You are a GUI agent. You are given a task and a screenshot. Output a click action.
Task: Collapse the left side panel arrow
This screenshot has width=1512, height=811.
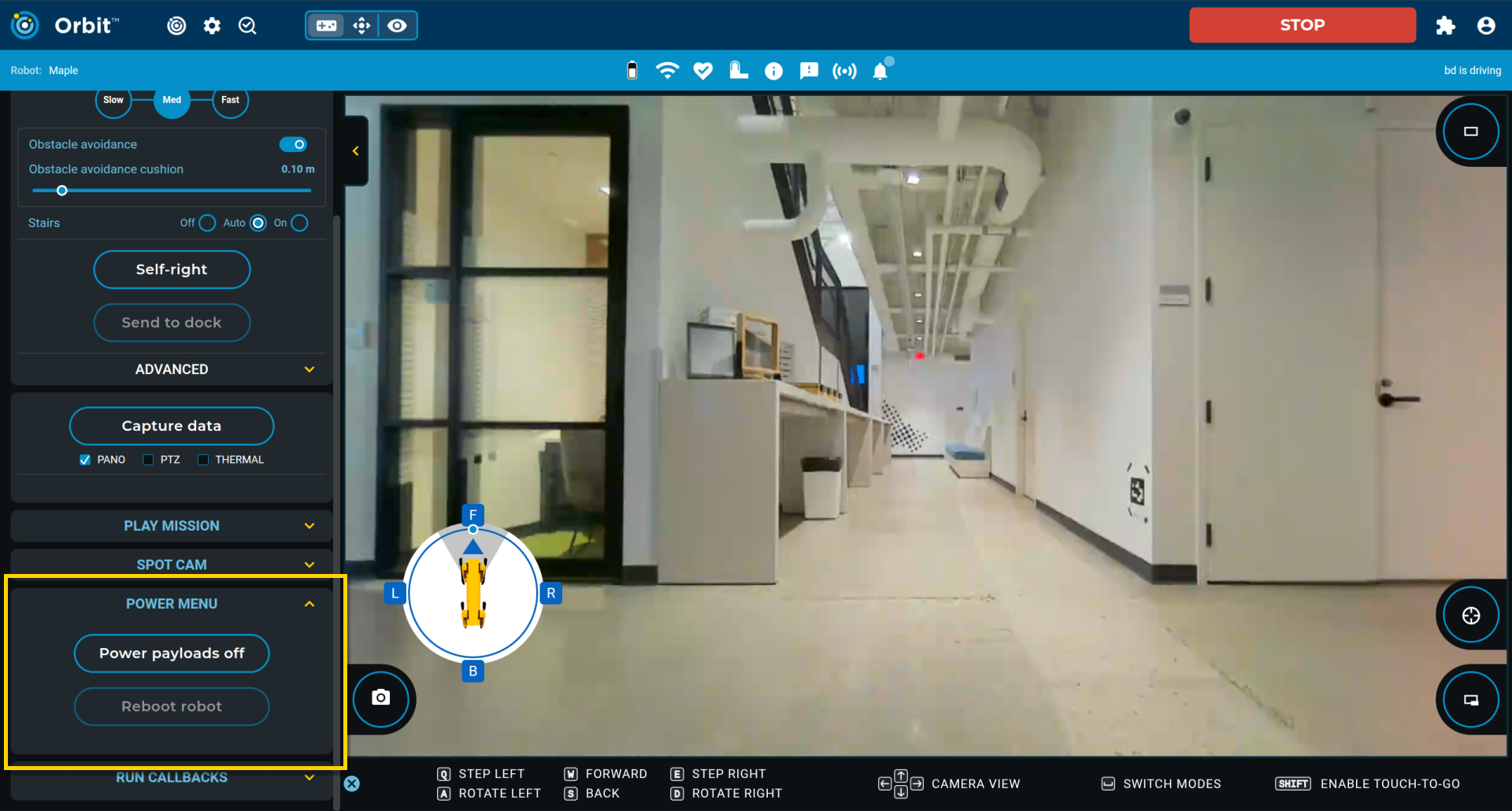tap(356, 151)
